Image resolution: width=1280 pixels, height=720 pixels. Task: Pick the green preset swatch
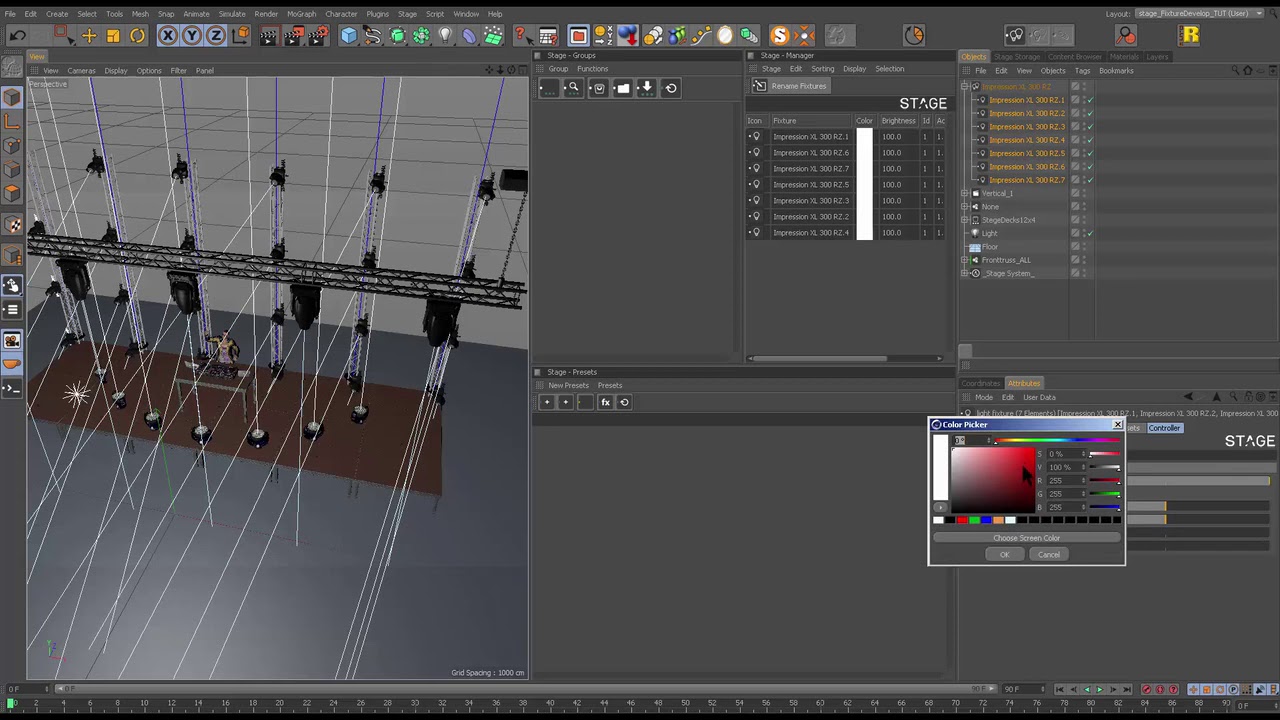click(x=974, y=520)
